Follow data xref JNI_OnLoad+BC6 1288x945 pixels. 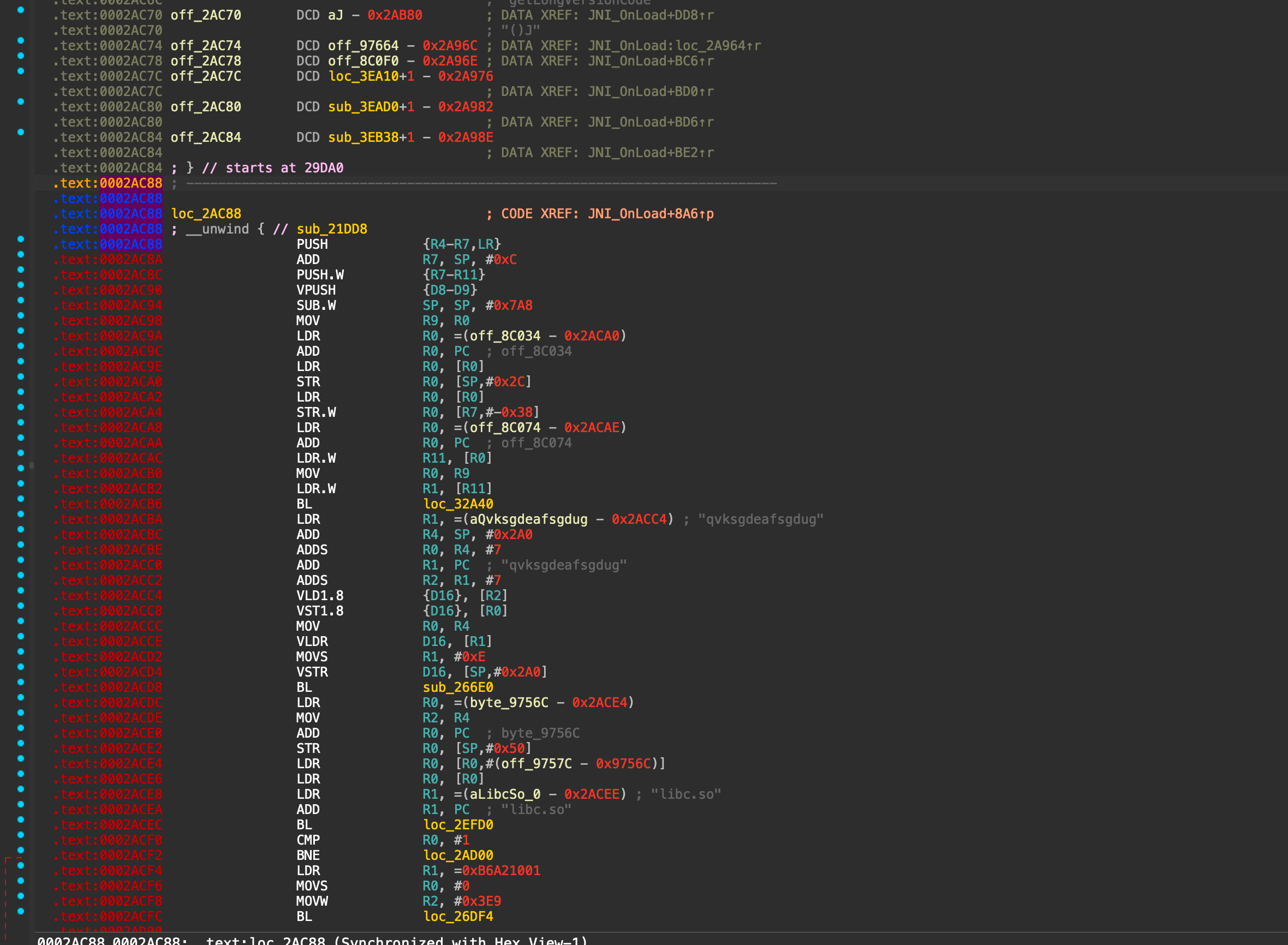(x=651, y=61)
